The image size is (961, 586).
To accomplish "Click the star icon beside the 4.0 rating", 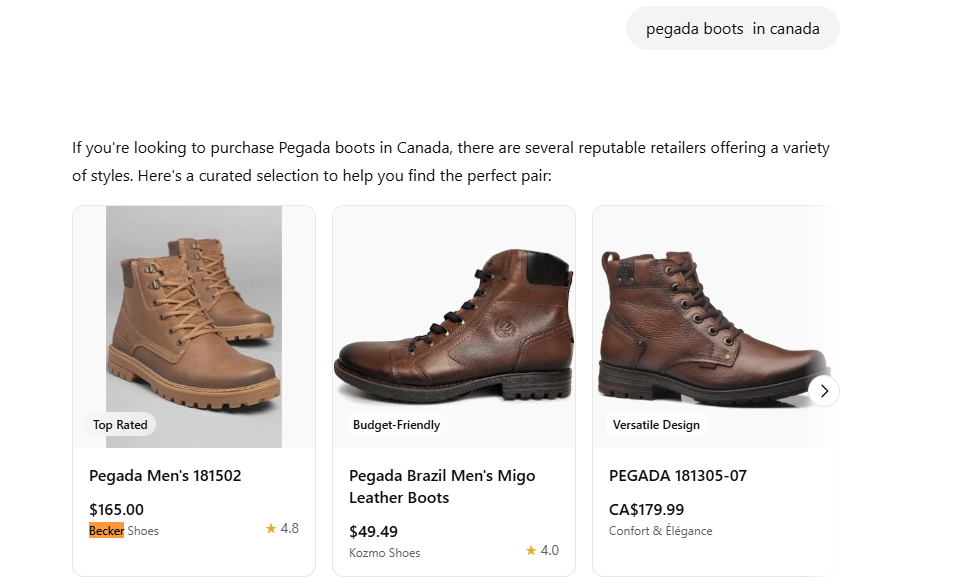I will coord(531,551).
